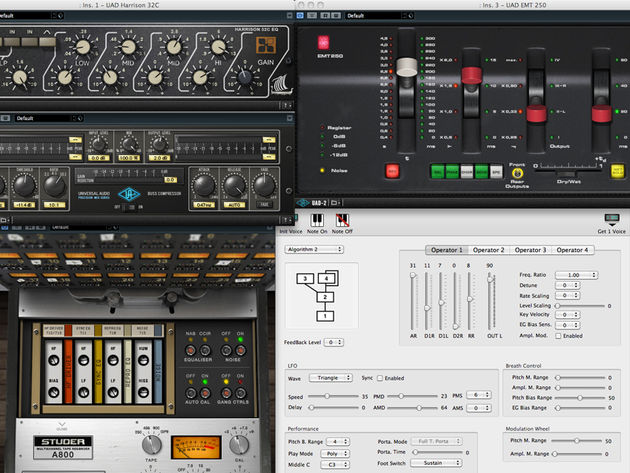Click the second green program button on EMT 250
This screenshot has width=630, height=473.
pos(452,172)
